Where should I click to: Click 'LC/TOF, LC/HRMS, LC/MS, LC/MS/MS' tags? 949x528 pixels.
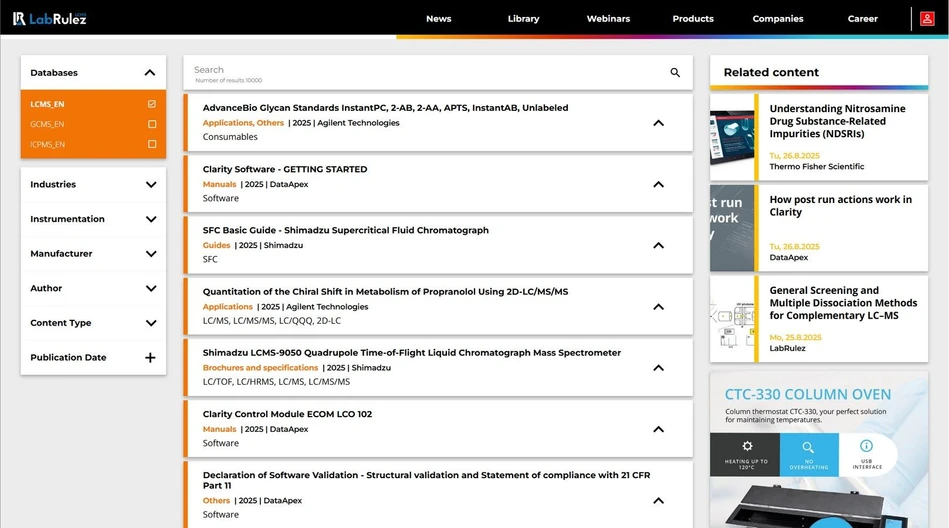click(277, 382)
